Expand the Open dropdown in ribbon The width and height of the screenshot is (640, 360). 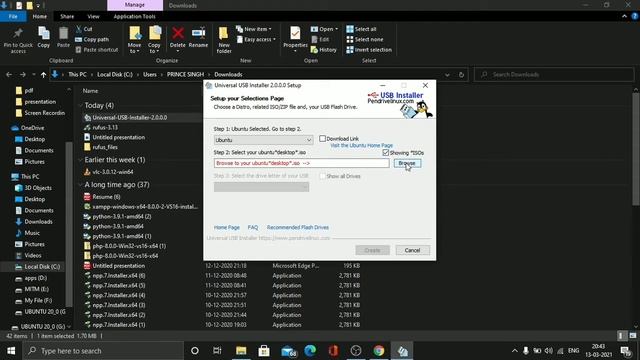[x=324, y=29]
